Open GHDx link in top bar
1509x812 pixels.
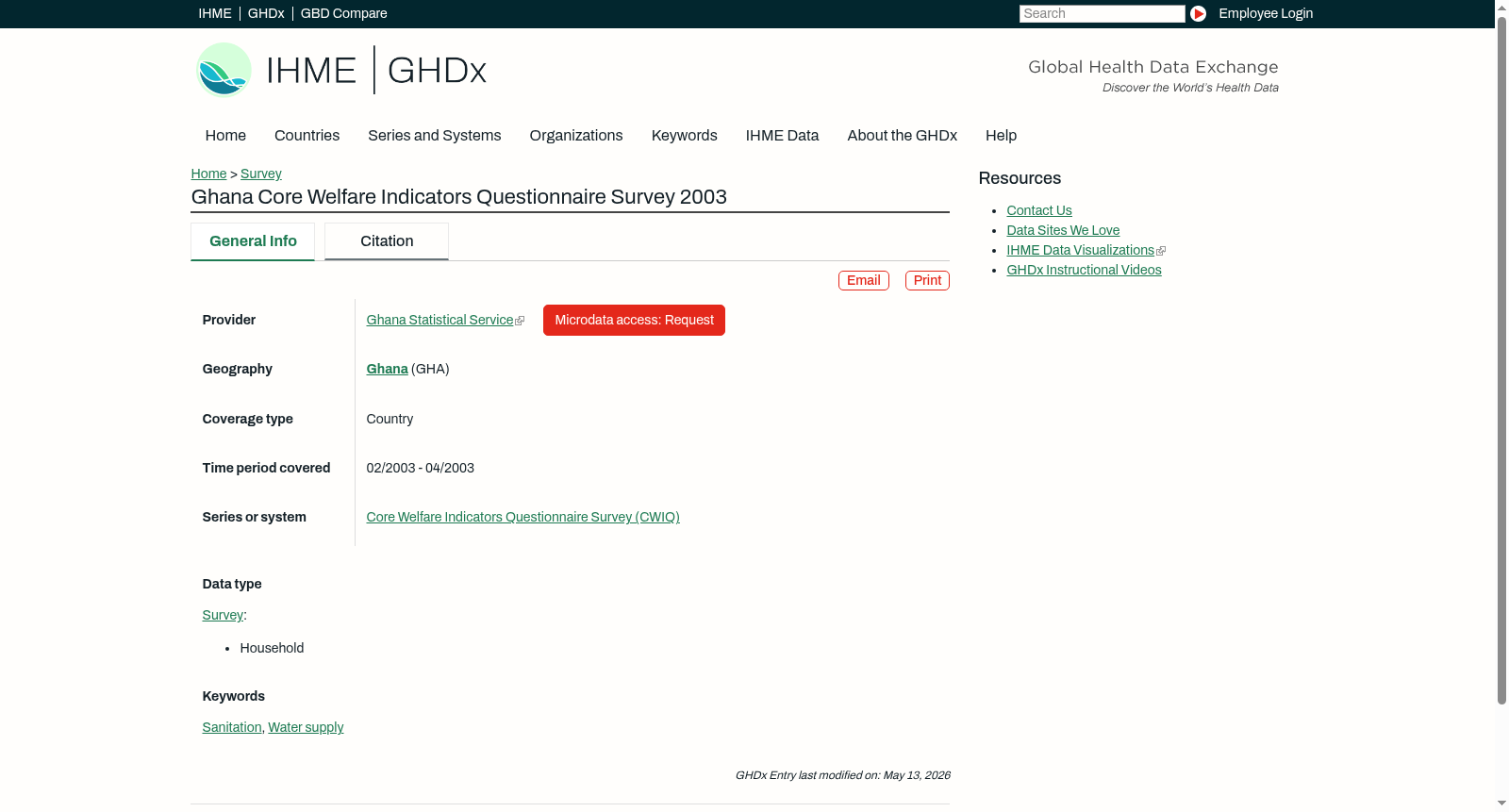pos(266,13)
